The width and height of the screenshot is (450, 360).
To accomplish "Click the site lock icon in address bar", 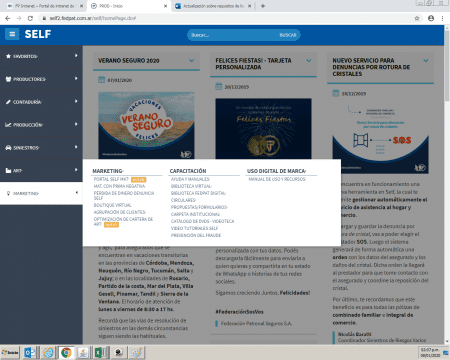I will coord(44,18).
